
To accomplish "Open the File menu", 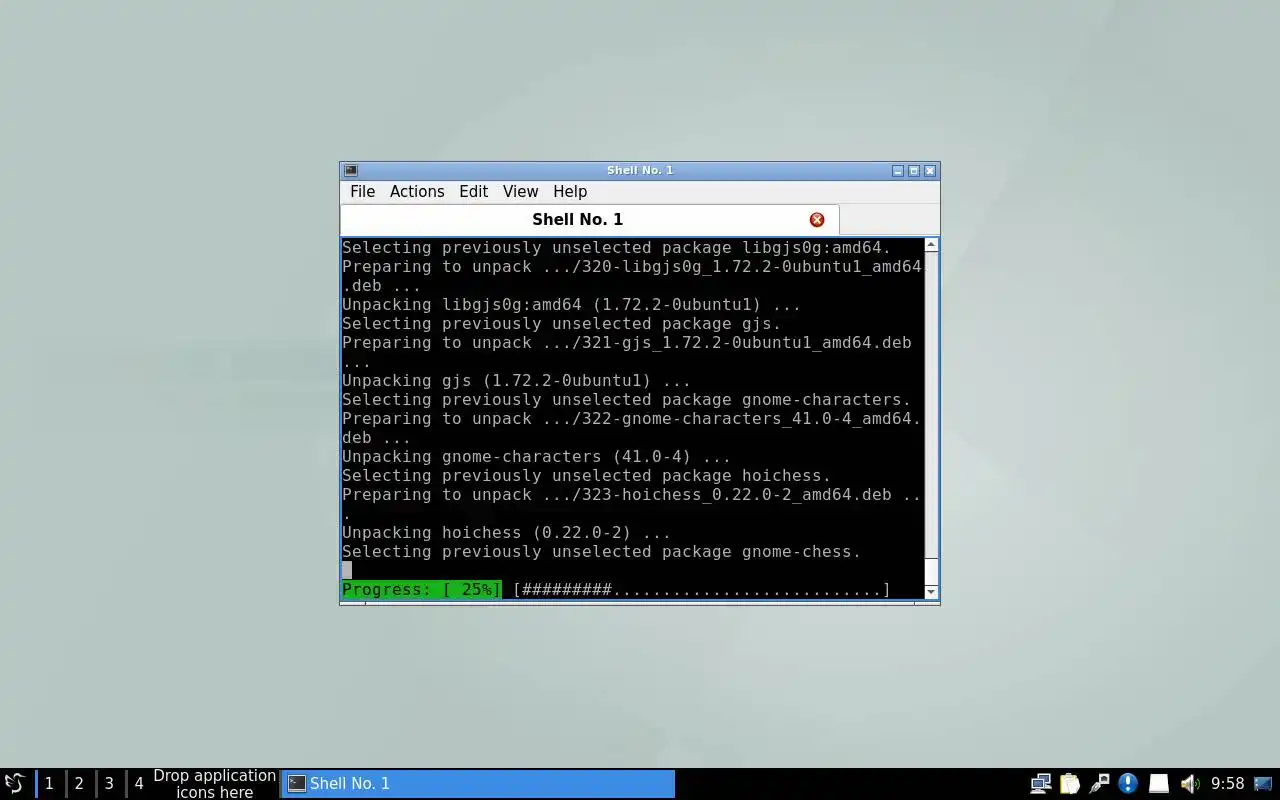I will 362,191.
